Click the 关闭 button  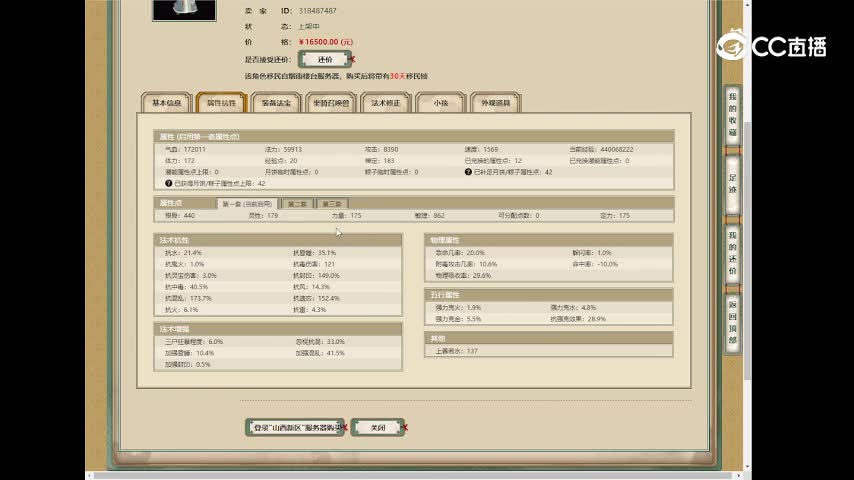[377, 428]
